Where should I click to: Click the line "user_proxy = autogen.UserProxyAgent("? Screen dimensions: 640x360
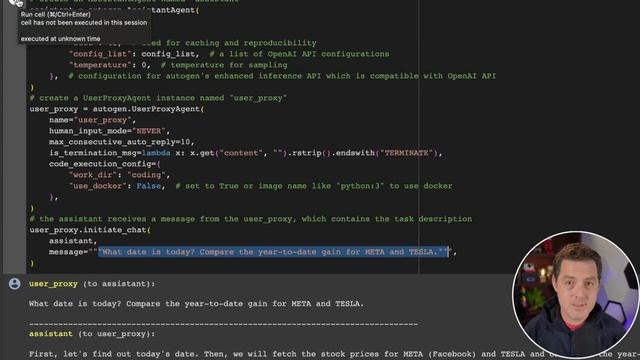[117, 109]
